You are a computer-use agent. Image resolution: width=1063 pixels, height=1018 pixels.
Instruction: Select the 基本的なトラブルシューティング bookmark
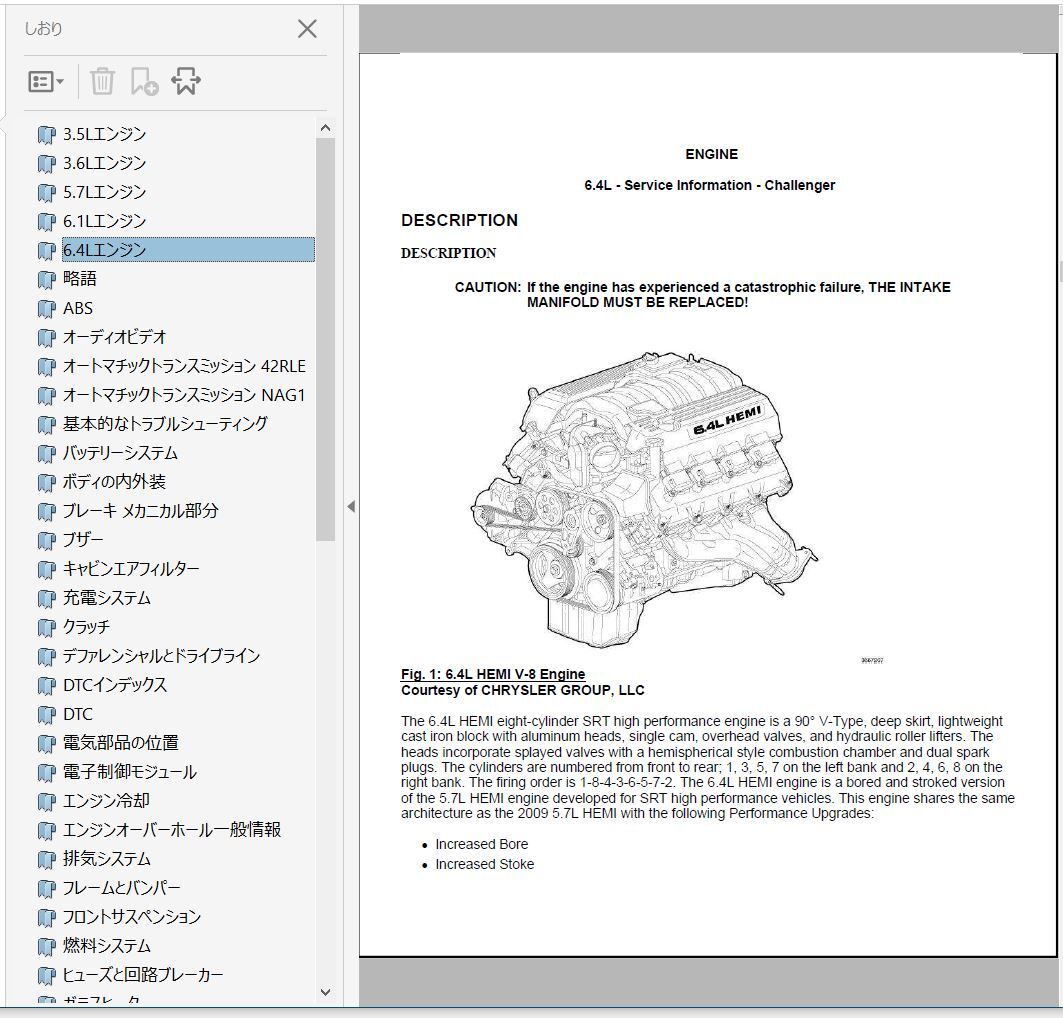165,424
